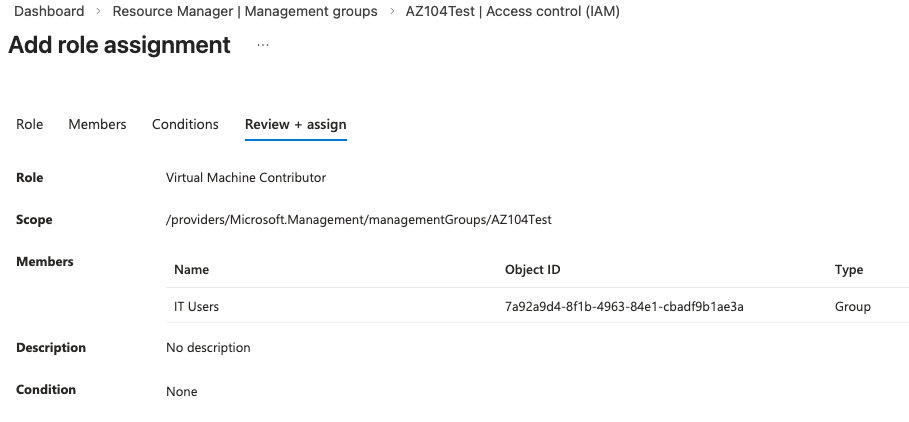The height and width of the screenshot is (422, 909).
Task: Select the IT Users member name
Action: (196, 306)
